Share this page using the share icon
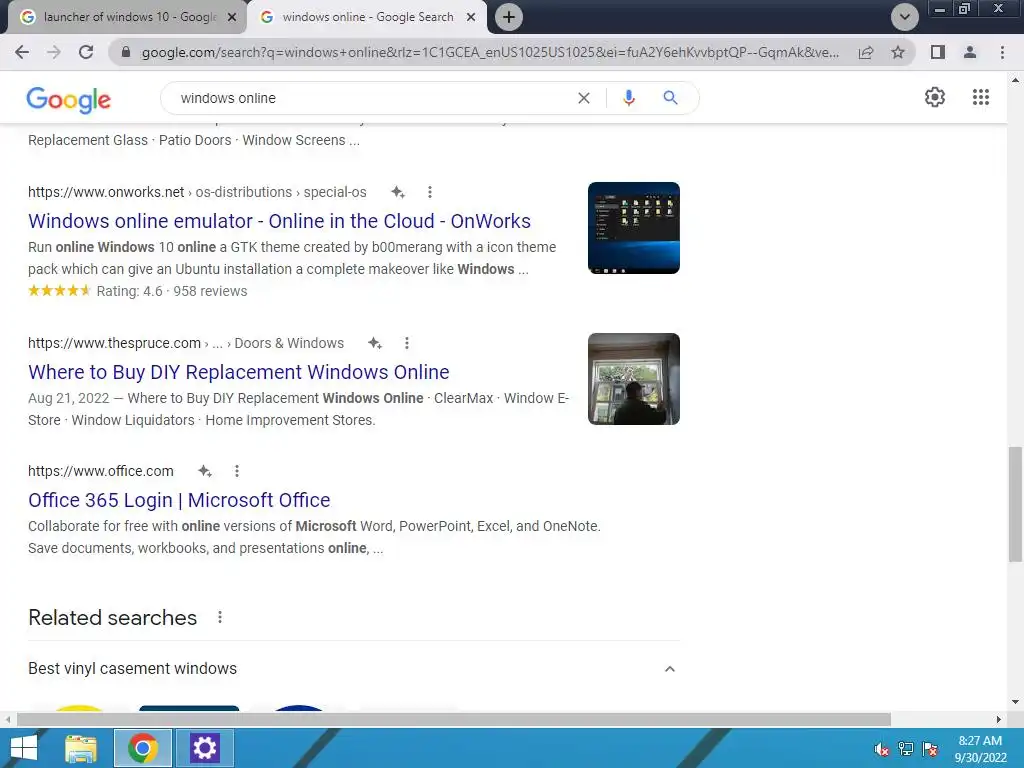Image resolution: width=1024 pixels, height=768 pixels. coord(866,52)
